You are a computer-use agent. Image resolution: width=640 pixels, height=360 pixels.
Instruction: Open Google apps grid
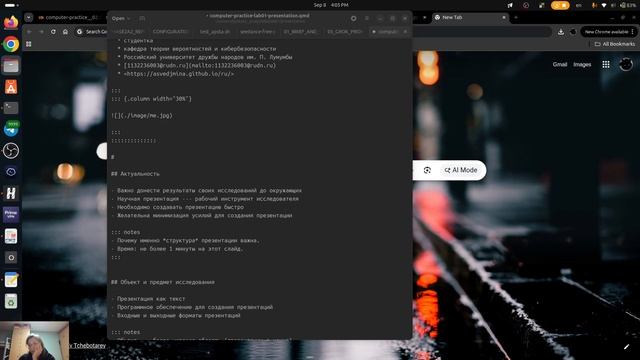click(606, 64)
